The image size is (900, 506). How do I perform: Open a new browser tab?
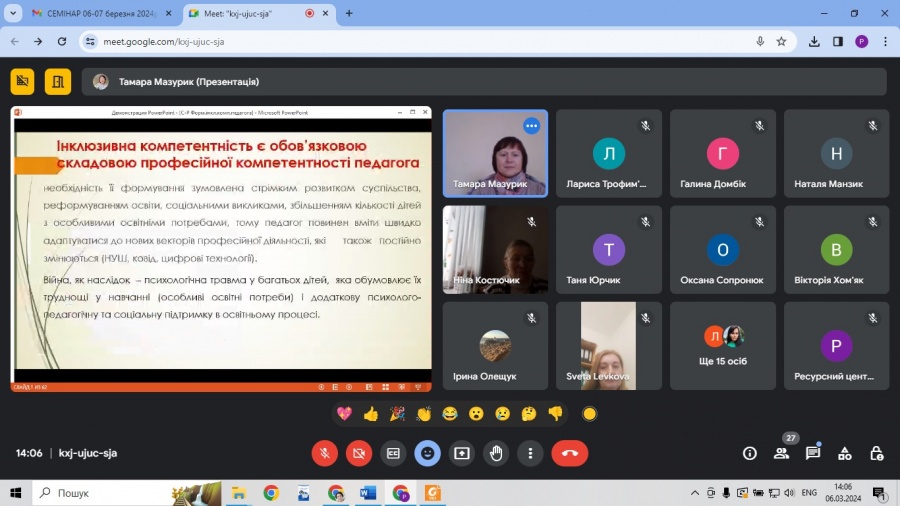click(349, 13)
